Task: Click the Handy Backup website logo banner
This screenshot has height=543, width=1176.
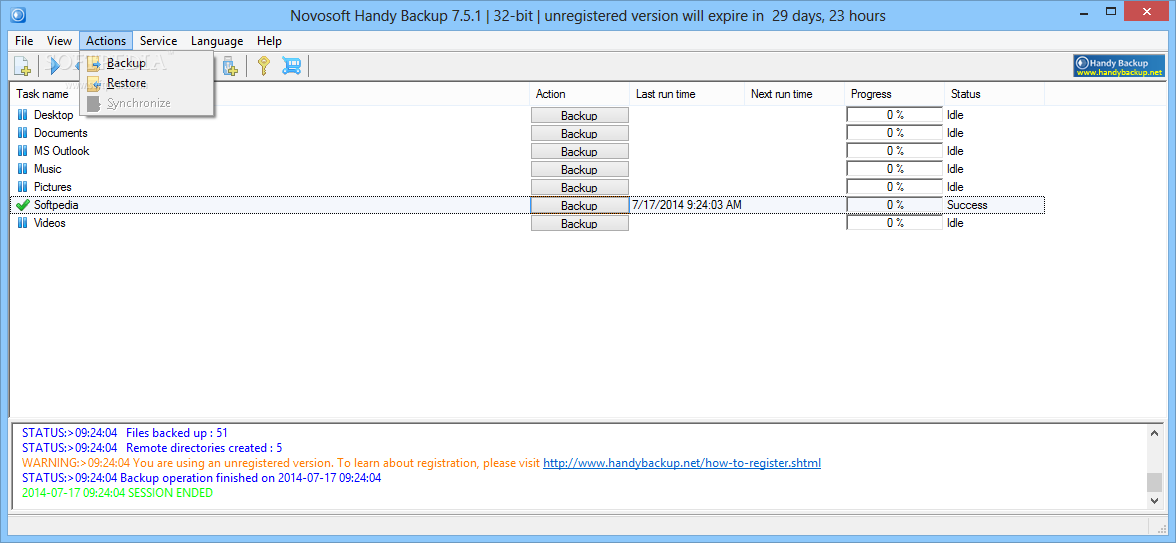Action: [1118, 66]
